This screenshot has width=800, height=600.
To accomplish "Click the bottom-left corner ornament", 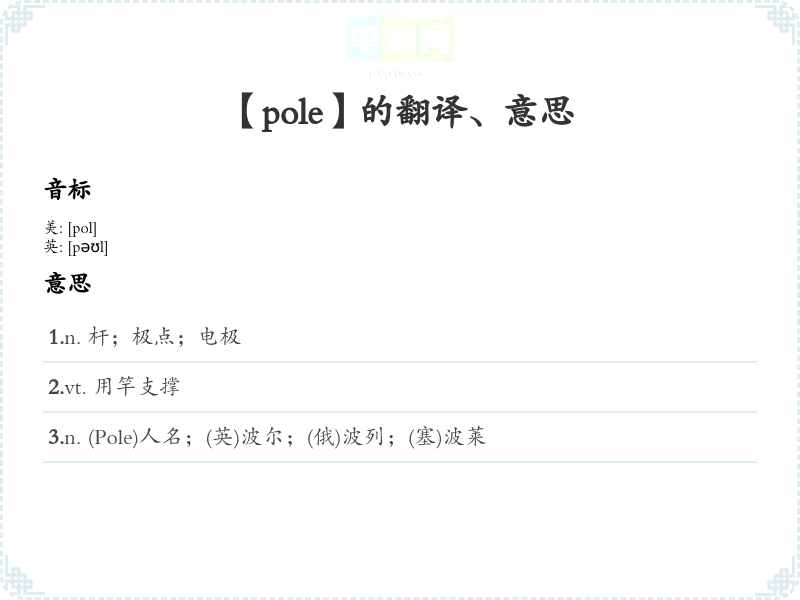I will 18,582.
